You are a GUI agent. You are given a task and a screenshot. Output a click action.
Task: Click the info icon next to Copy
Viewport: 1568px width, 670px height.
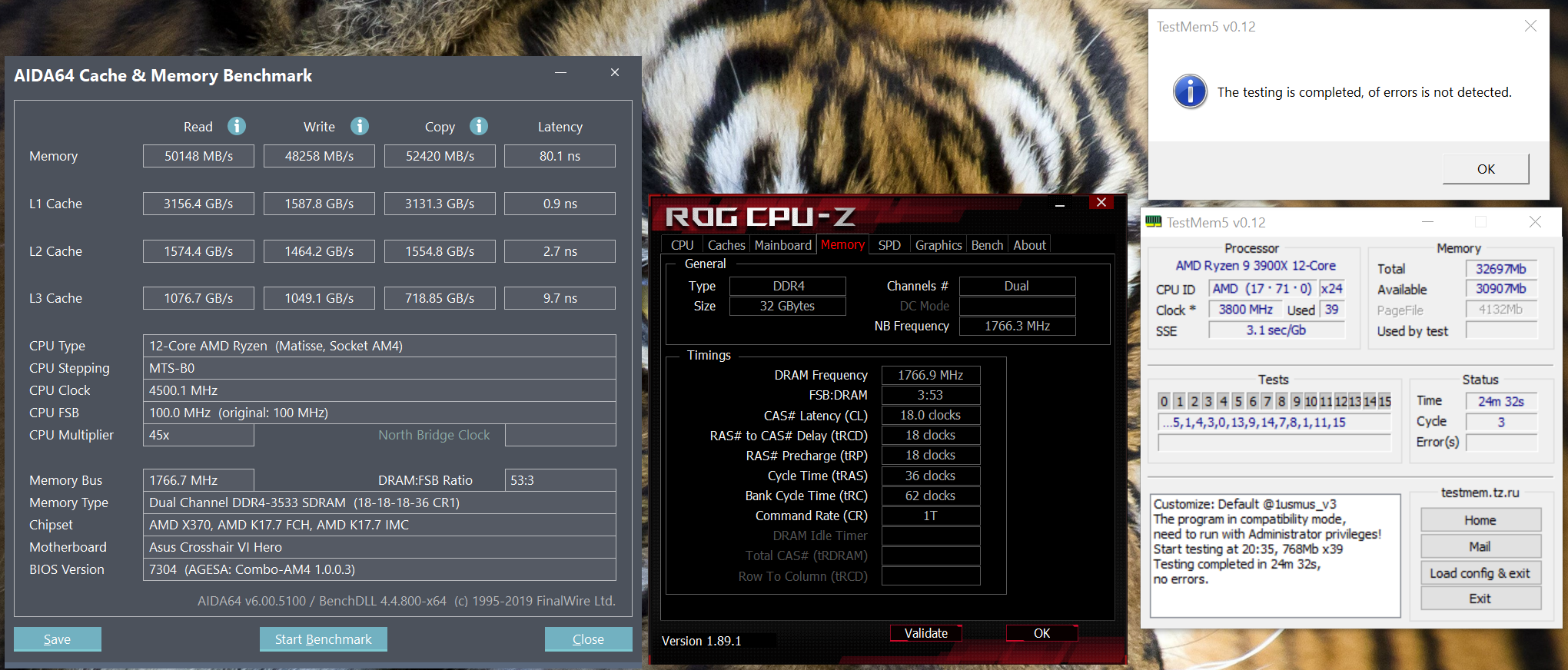(479, 126)
